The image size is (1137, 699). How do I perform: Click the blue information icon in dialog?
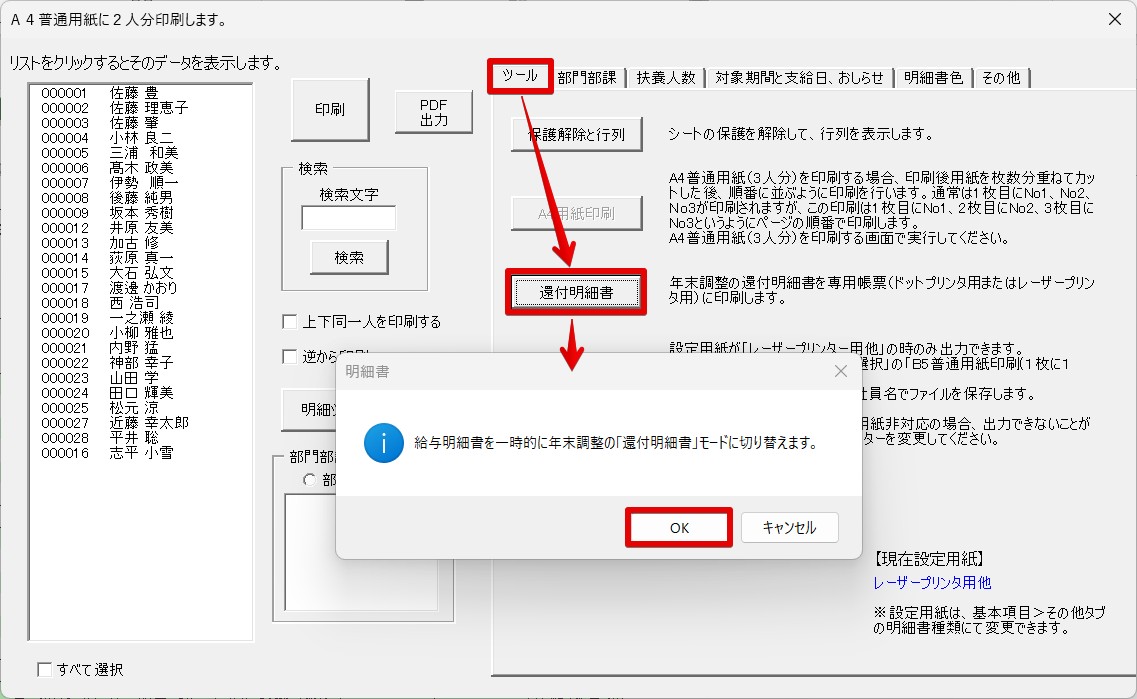pos(384,442)
